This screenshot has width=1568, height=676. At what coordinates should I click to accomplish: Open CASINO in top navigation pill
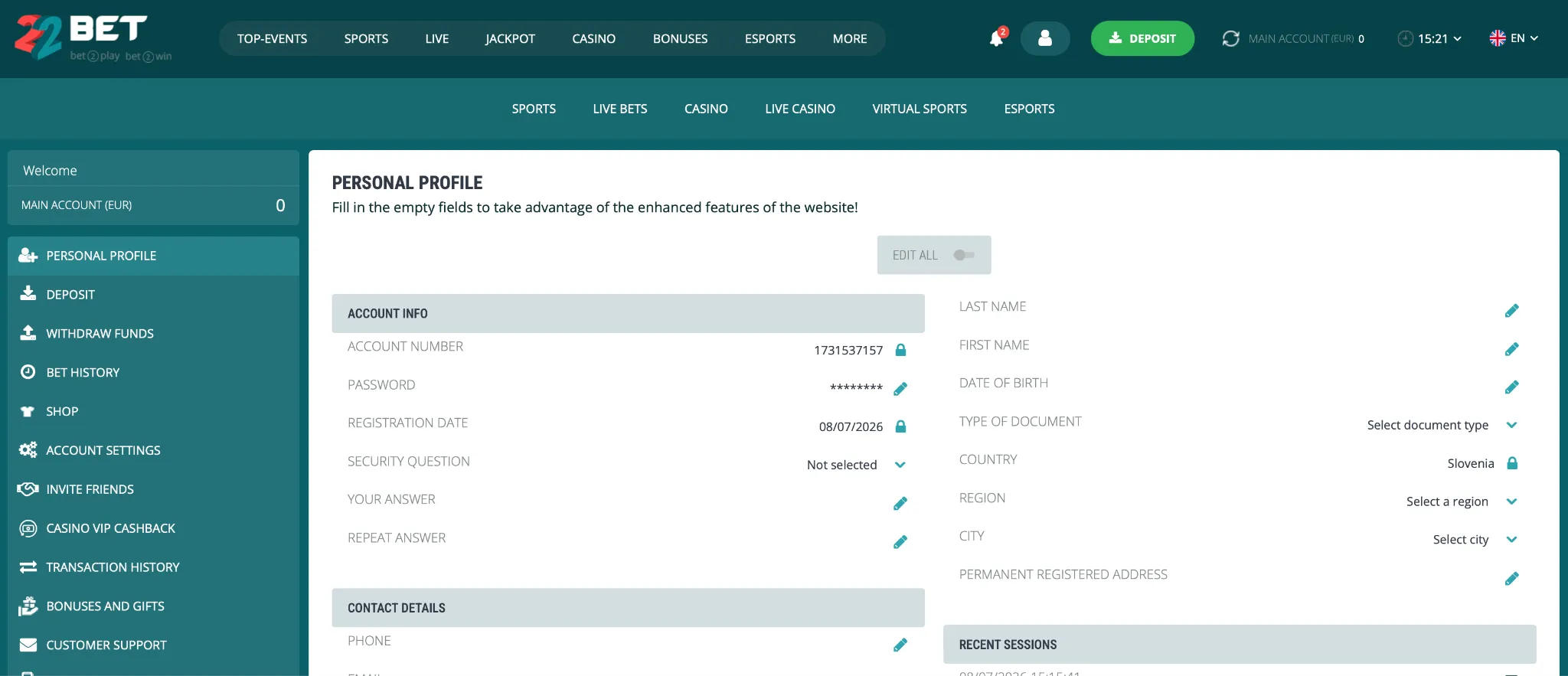[x=593, y=38]
